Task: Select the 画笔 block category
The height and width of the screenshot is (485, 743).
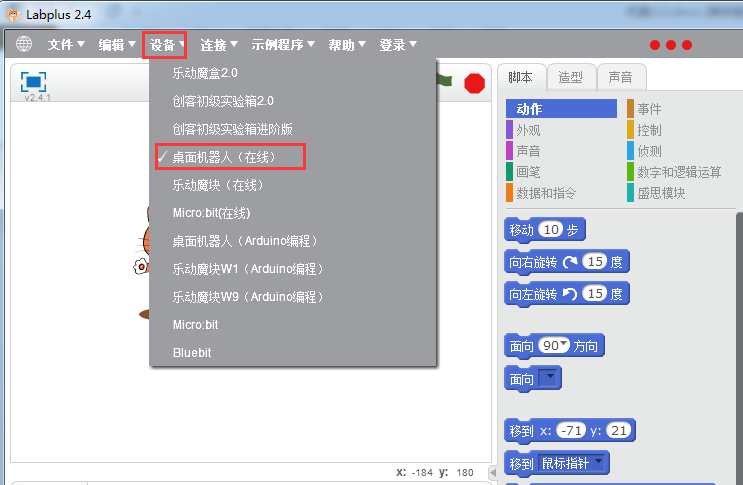Action: pos(523,172)
